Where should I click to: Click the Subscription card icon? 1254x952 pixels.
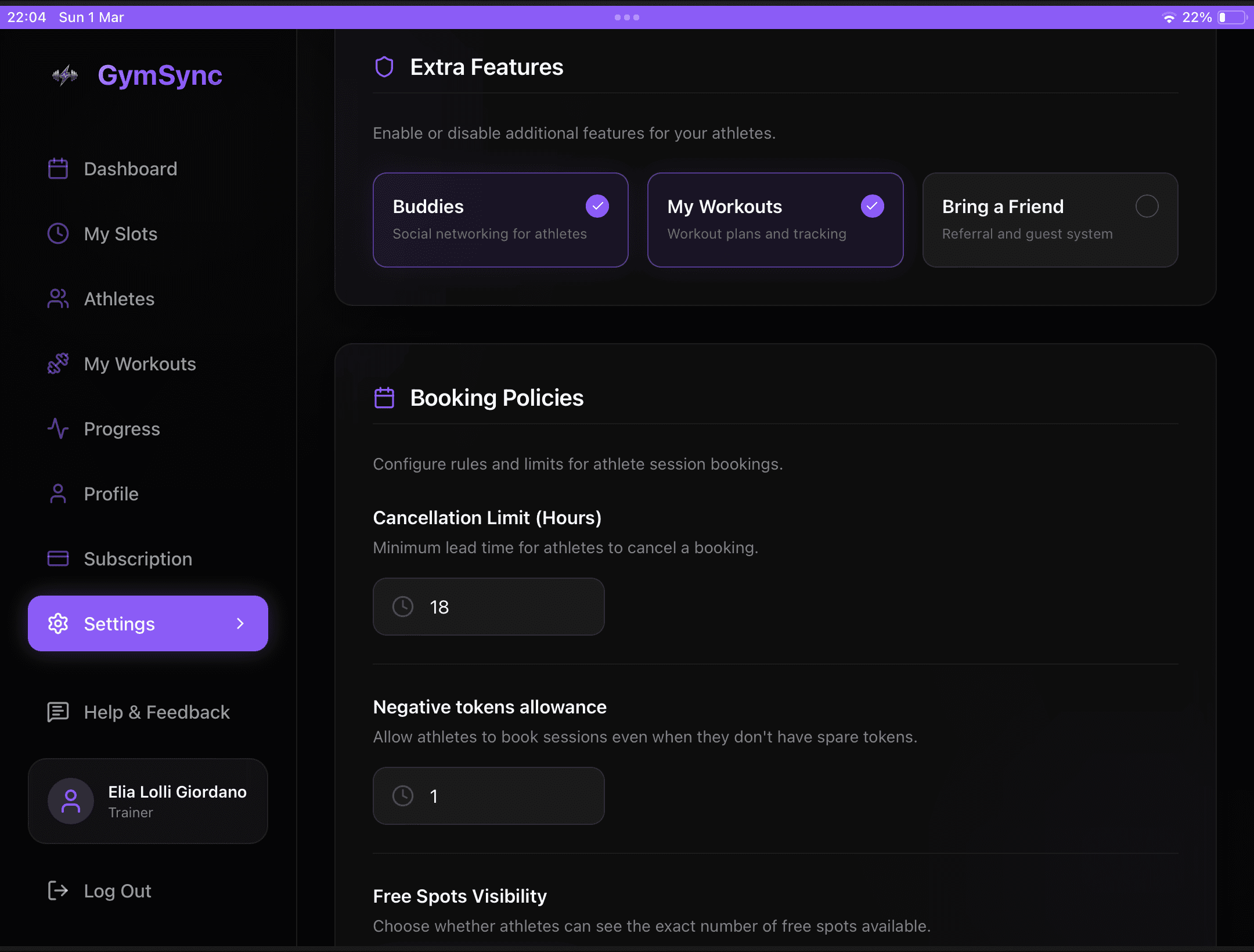click(58, 559)
